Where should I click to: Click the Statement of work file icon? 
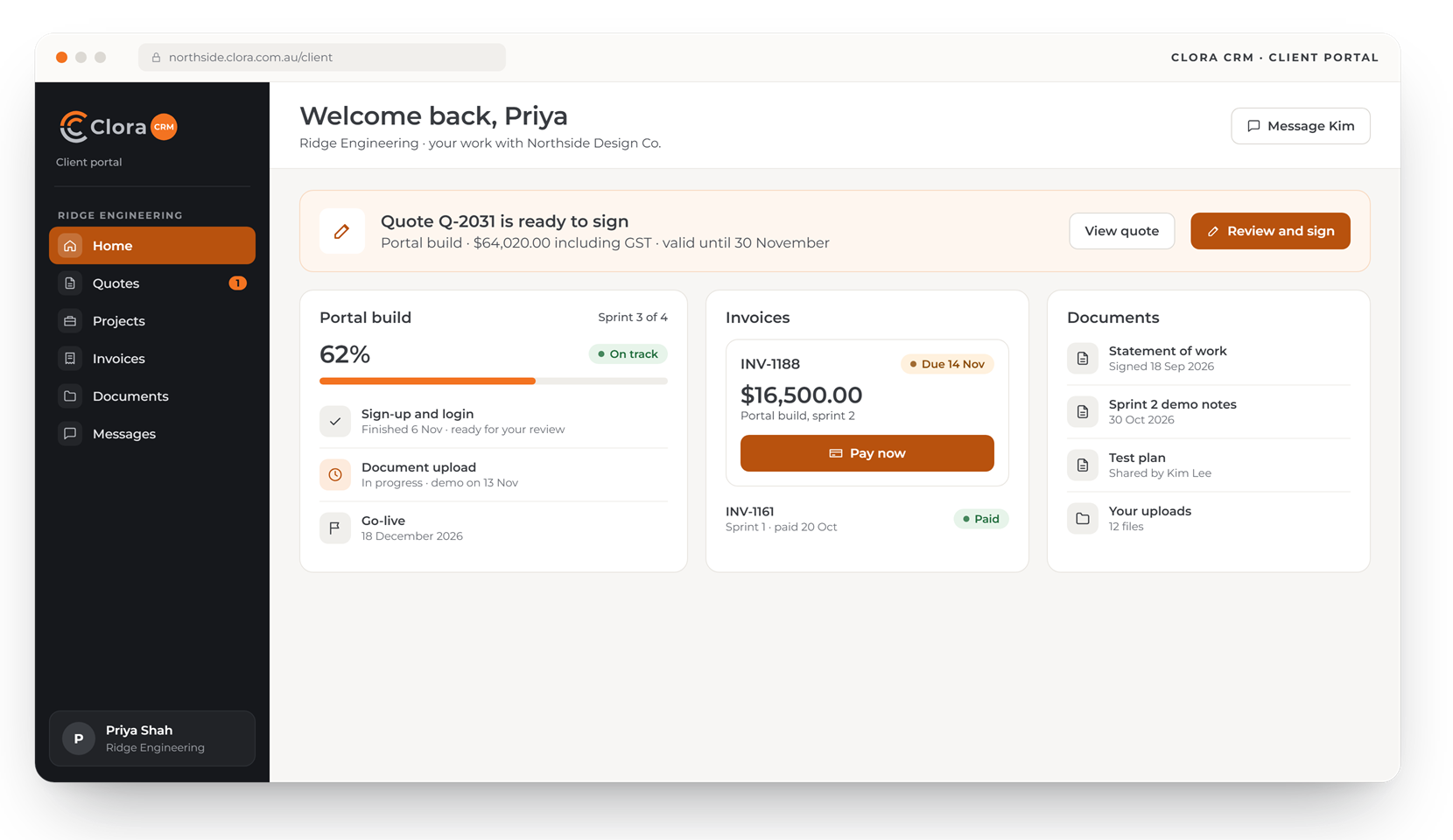pyautogui.click(x=1083, y=358)
